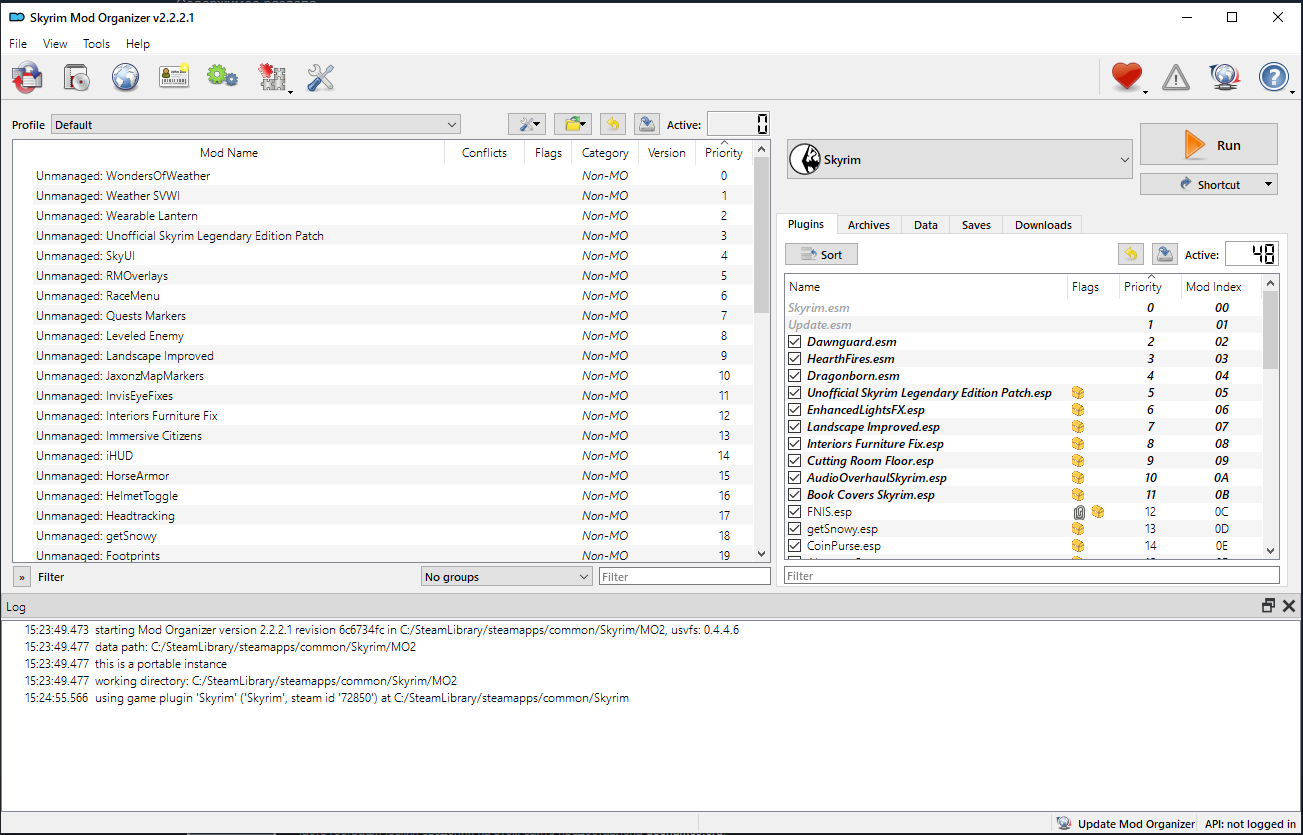
Task: Open the No groups dropdown
Action: point(507,577)
